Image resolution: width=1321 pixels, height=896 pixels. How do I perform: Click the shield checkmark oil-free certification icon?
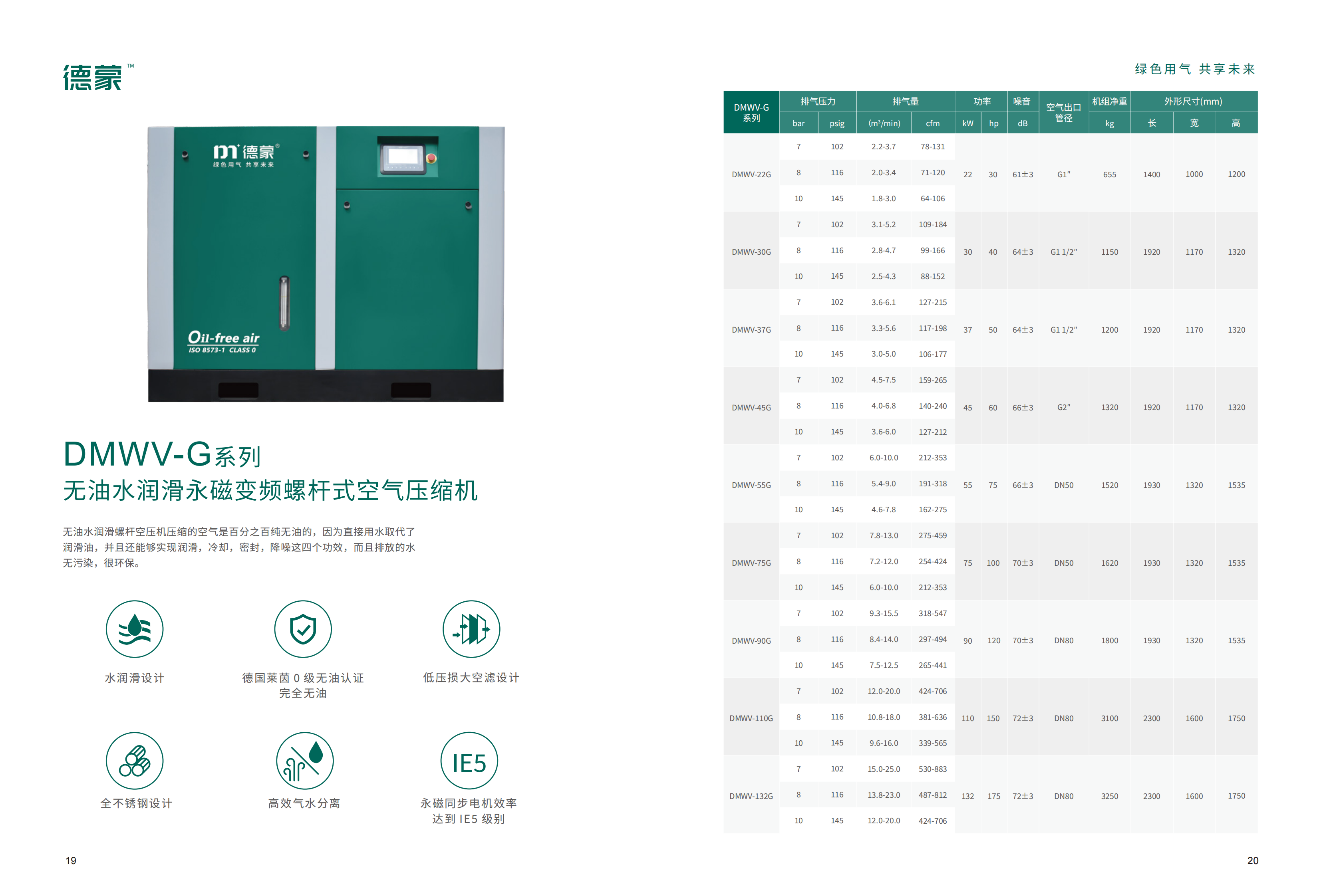pos(303,629)
